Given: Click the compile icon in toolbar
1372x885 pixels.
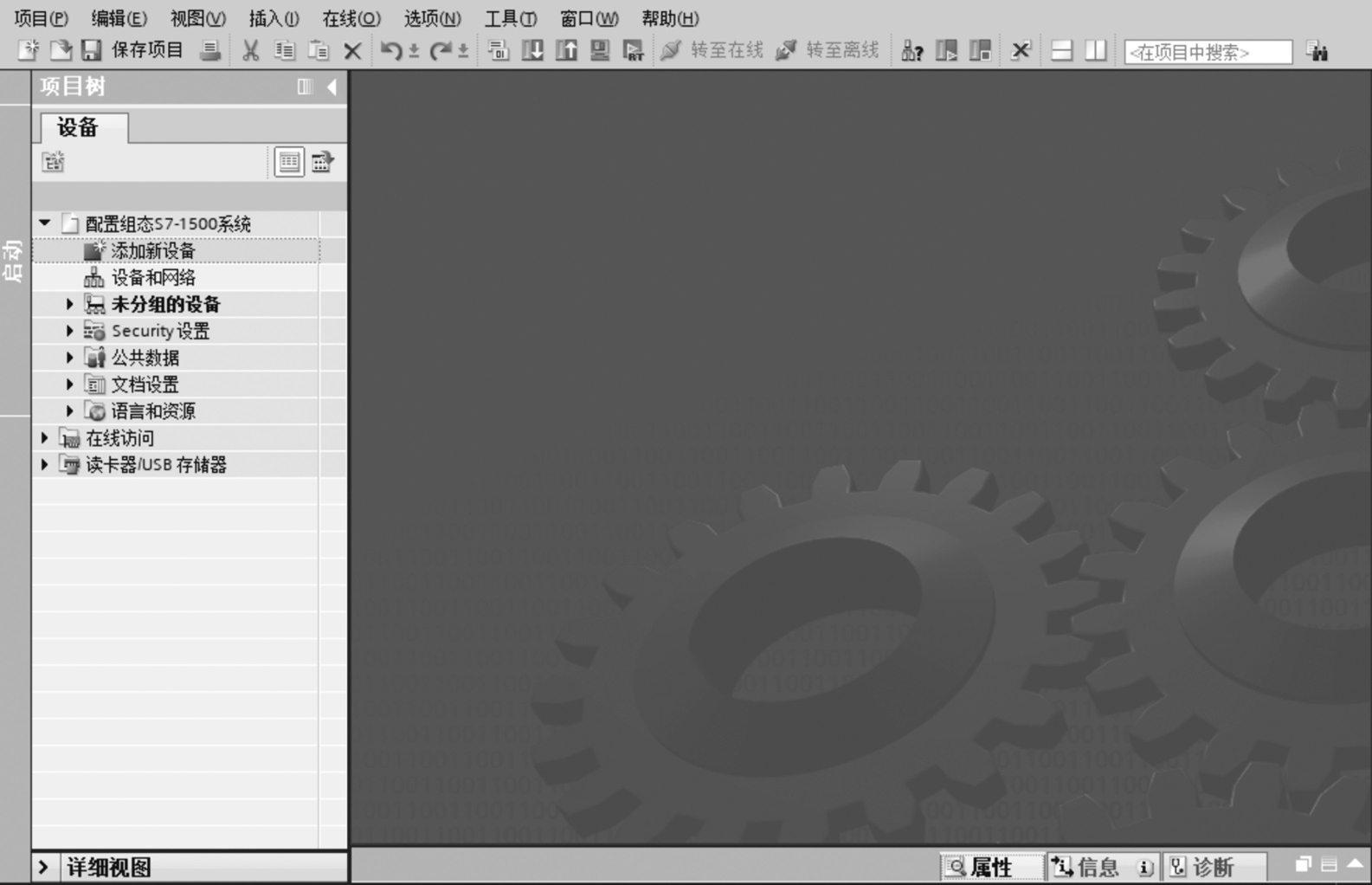Looking at the screenshot, I should click(x=498, y=50).
